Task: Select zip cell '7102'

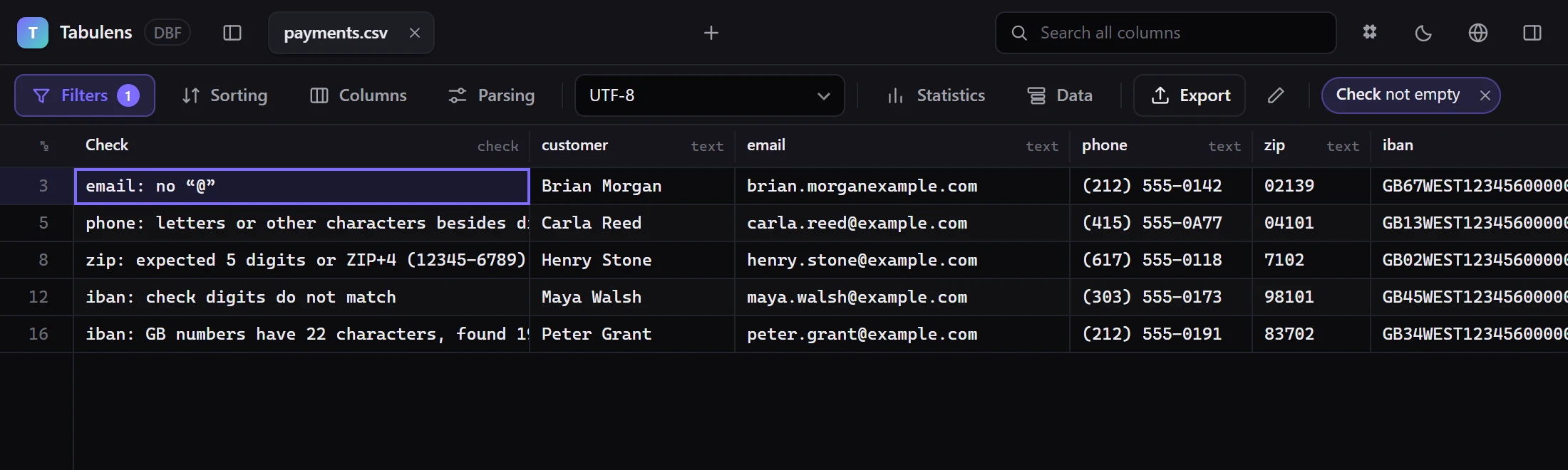Action: click(x=1311, y=261)
